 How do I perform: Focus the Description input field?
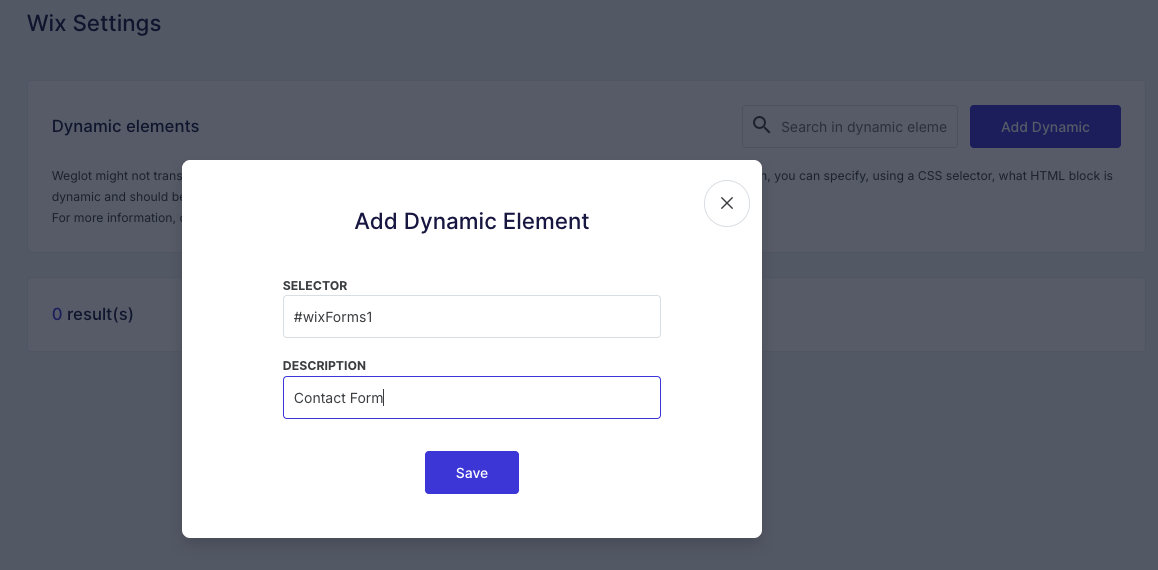point(472,398)
